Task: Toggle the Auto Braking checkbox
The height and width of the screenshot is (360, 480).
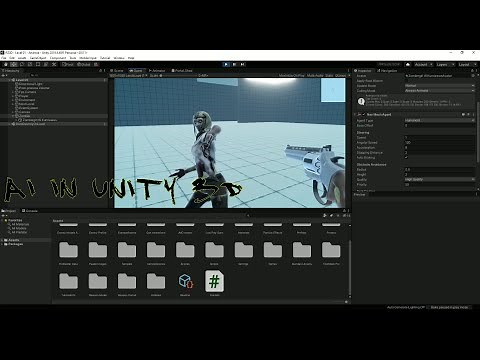Action: tap(406, 157)
